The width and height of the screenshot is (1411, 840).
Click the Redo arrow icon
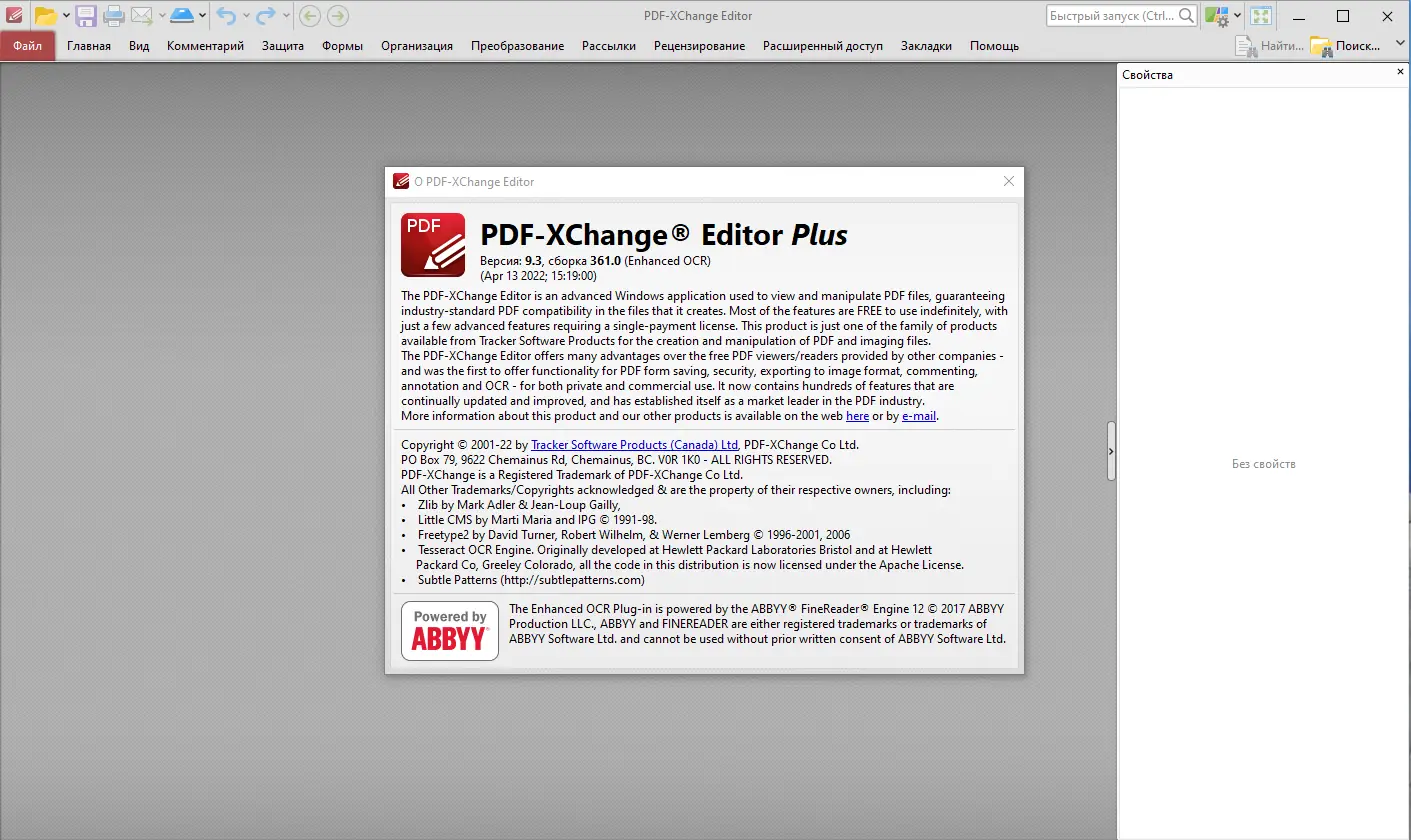click(x=265, y=15)
